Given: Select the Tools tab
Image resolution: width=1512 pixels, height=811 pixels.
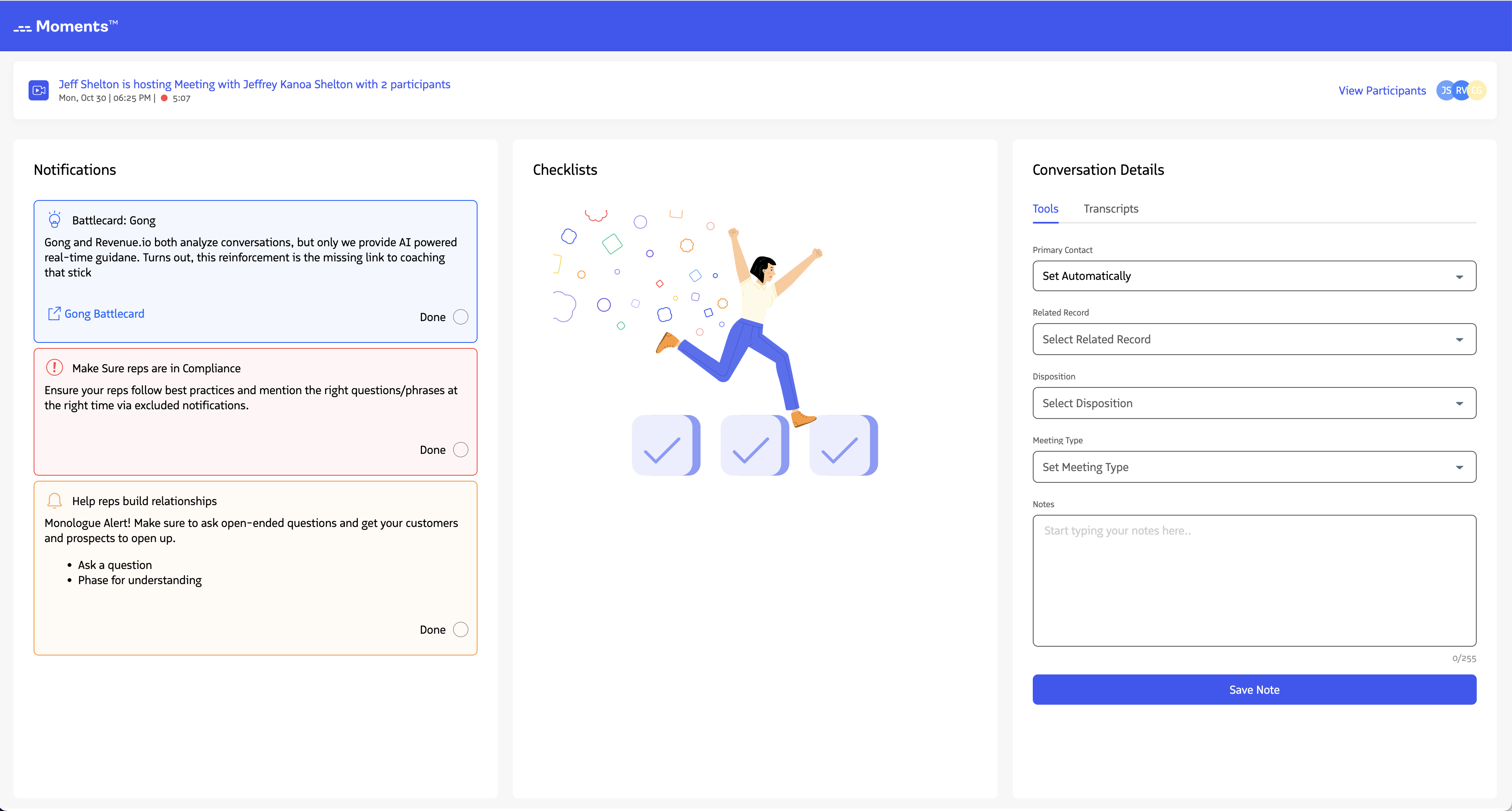Looking at the screenshot, I should (x=1045, y=208).
